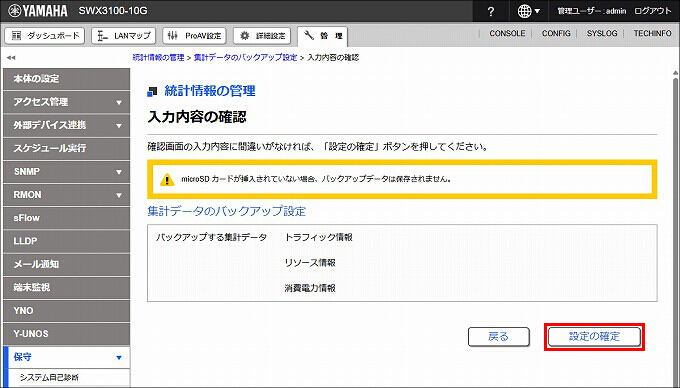Click the microSD warning triangle icon
680x388 pixels.
coord(167,179)
